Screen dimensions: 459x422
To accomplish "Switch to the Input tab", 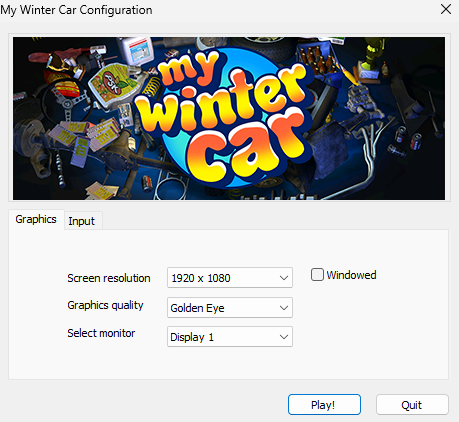I will 82,221.
